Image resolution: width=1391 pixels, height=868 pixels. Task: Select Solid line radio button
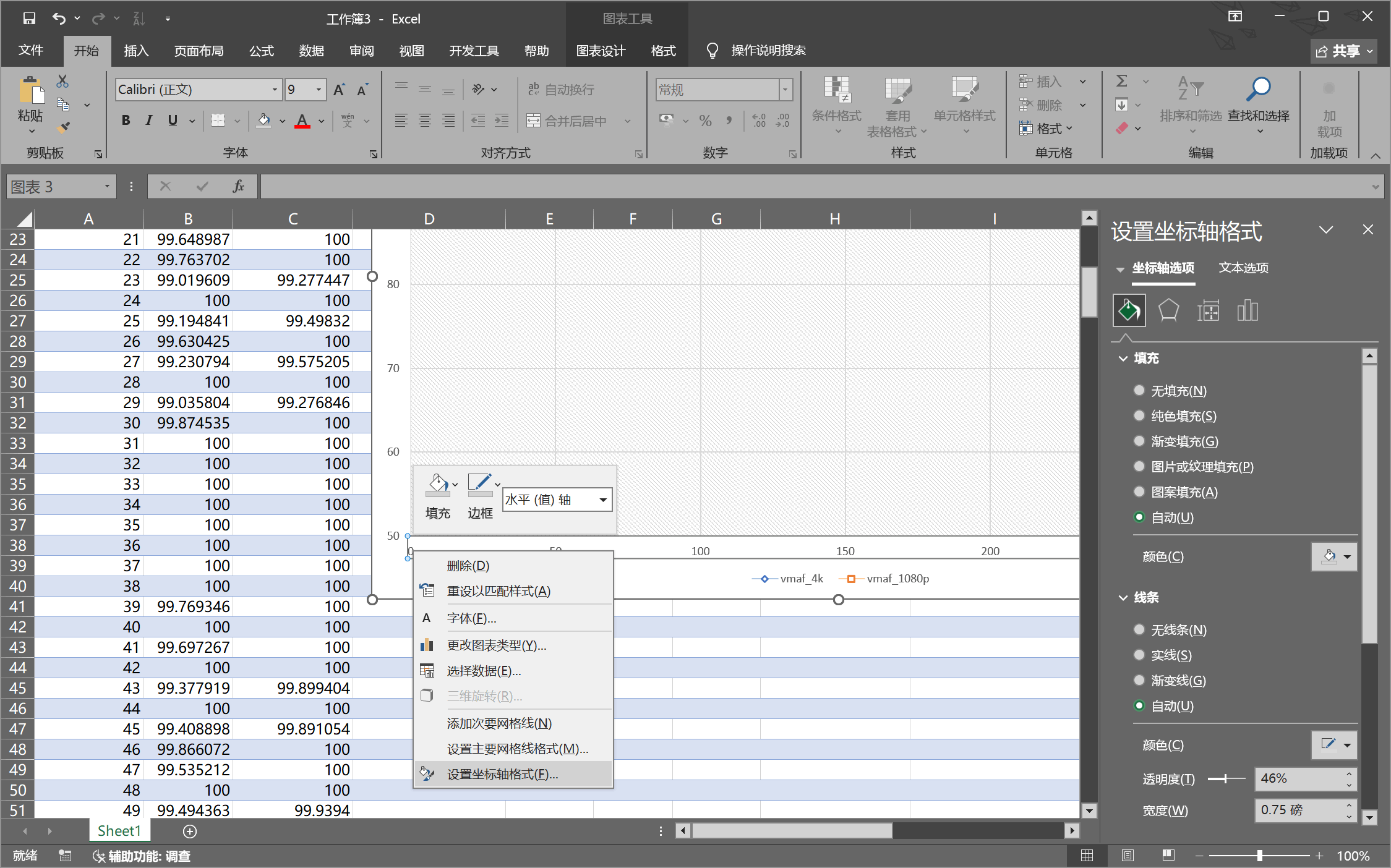point(1139,655)
